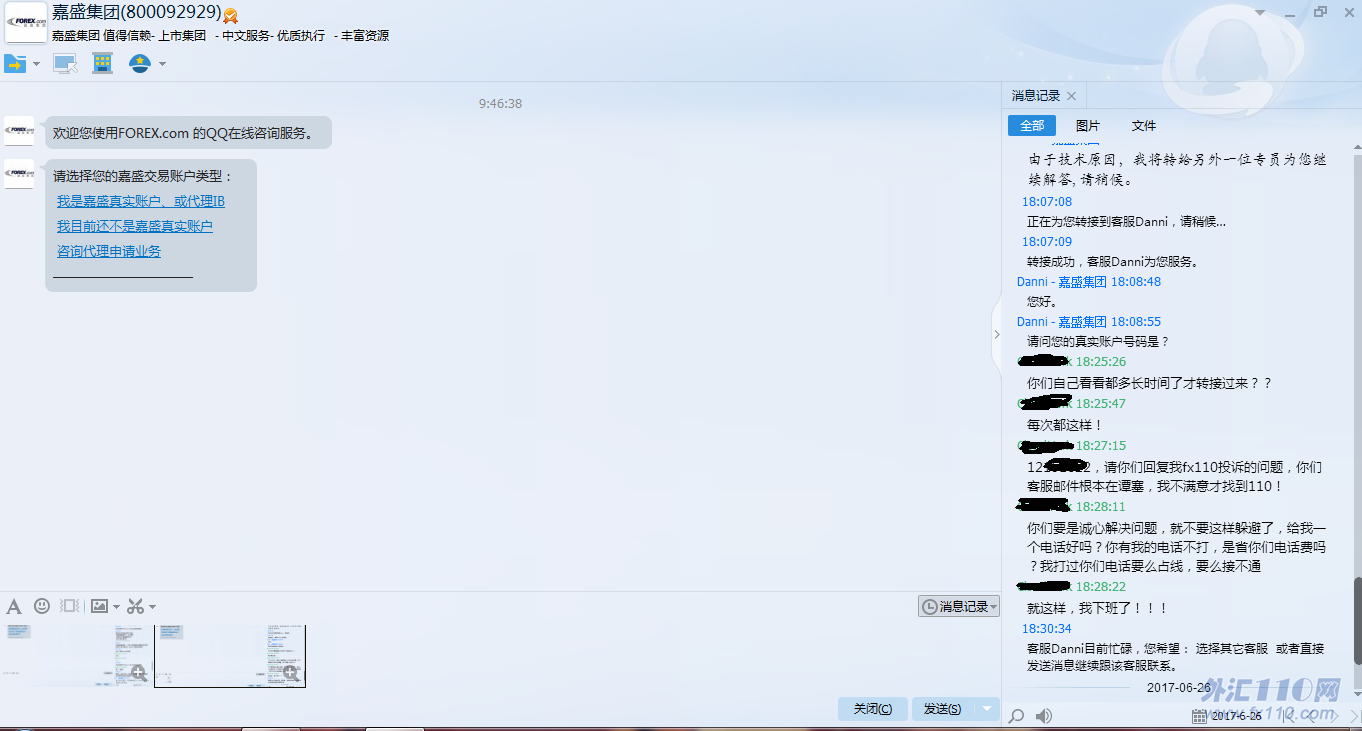Click the avatar beside the account type message
Screen dimensions: 1362x731
pyautogui.click(x=19, y=174)
